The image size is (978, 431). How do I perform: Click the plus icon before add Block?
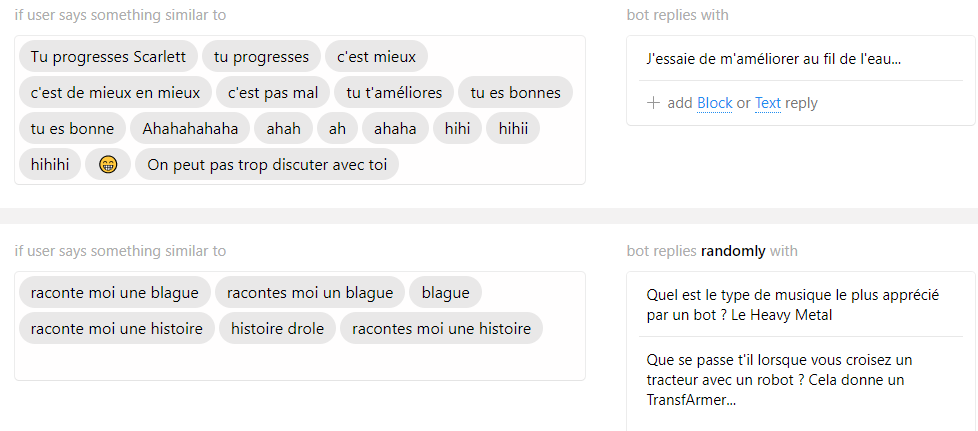(x=653, y=103)
